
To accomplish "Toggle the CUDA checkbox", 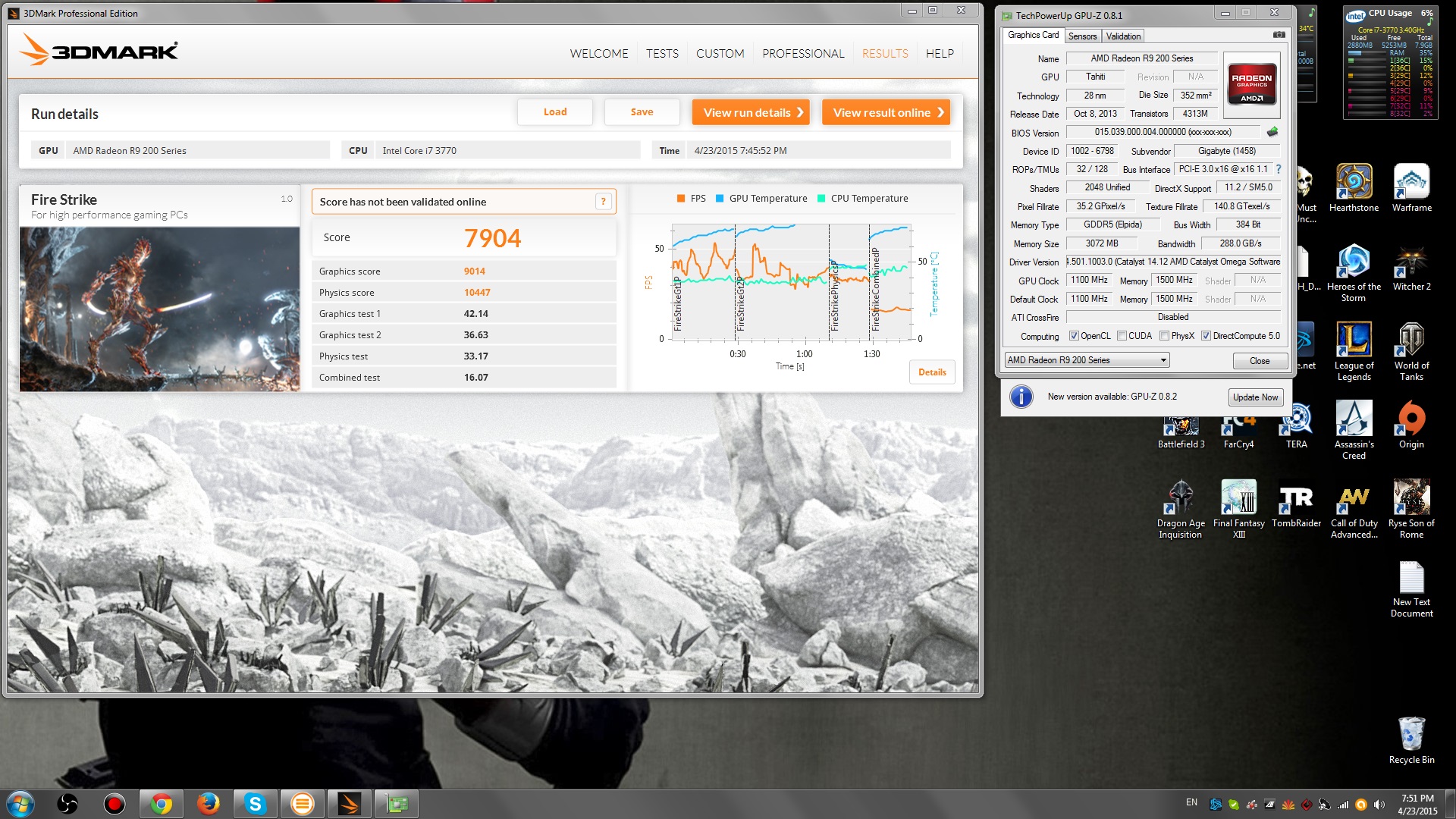I will [1122, 336].
